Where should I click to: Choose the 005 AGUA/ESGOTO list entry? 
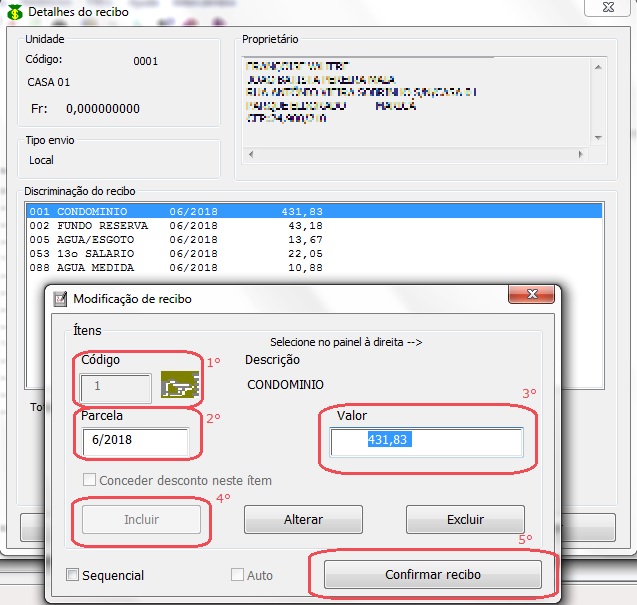point(150,240)
